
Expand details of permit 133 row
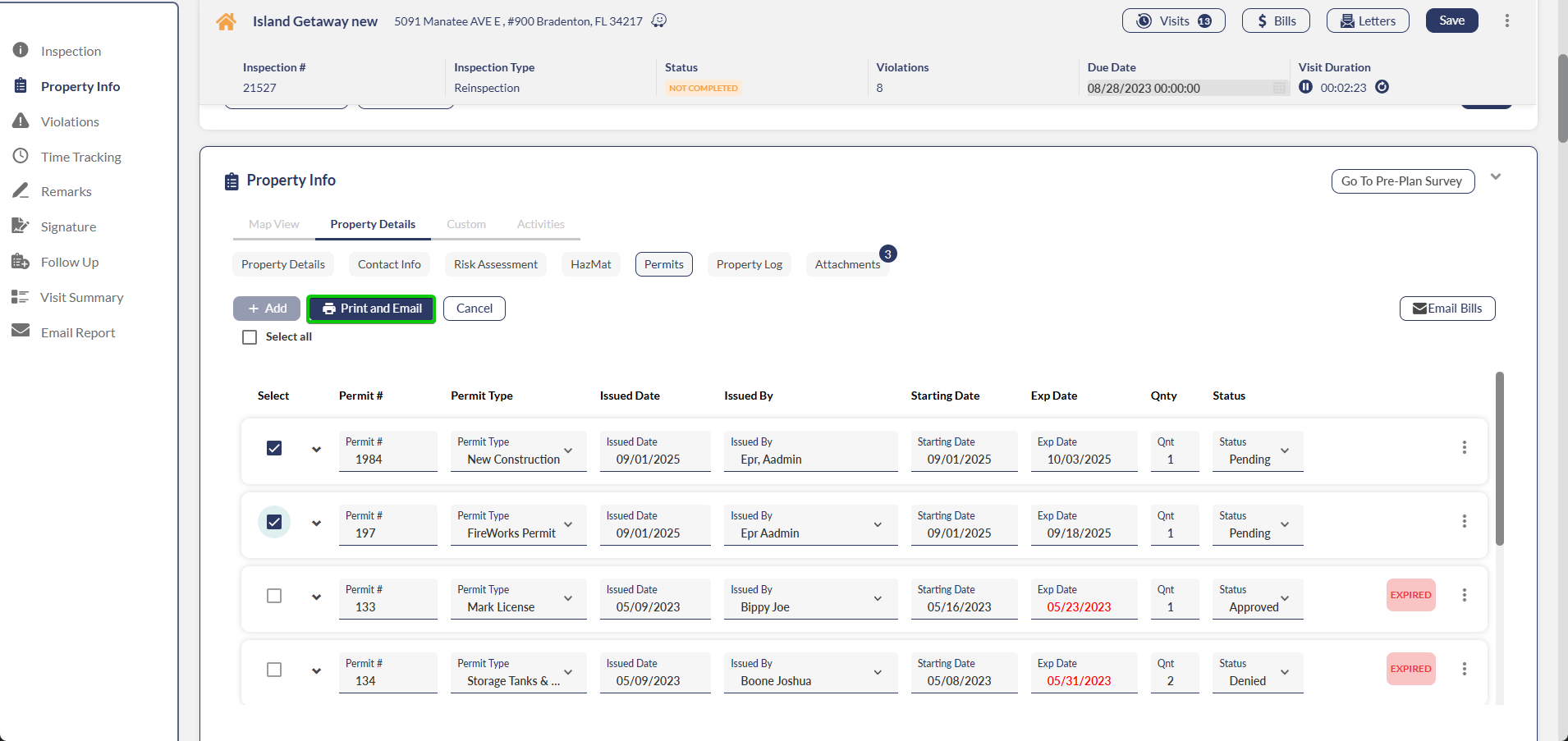(x=316, y=597)
